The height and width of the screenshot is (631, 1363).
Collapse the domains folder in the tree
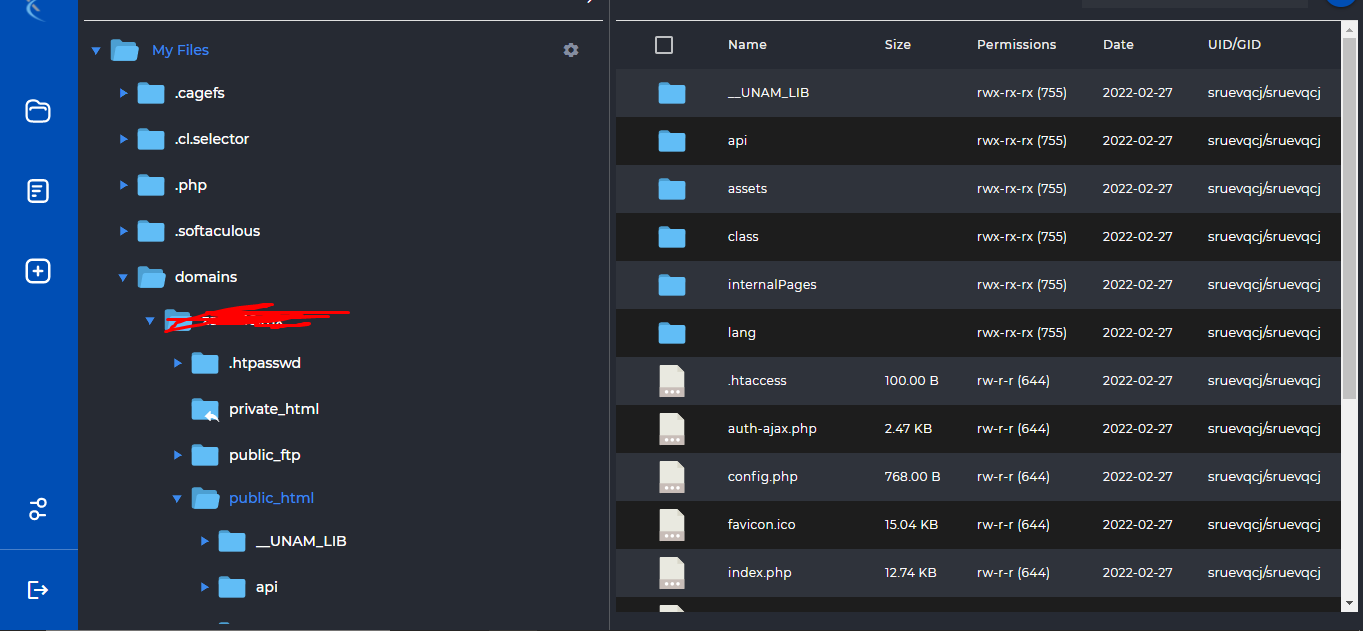coord(123,277)
